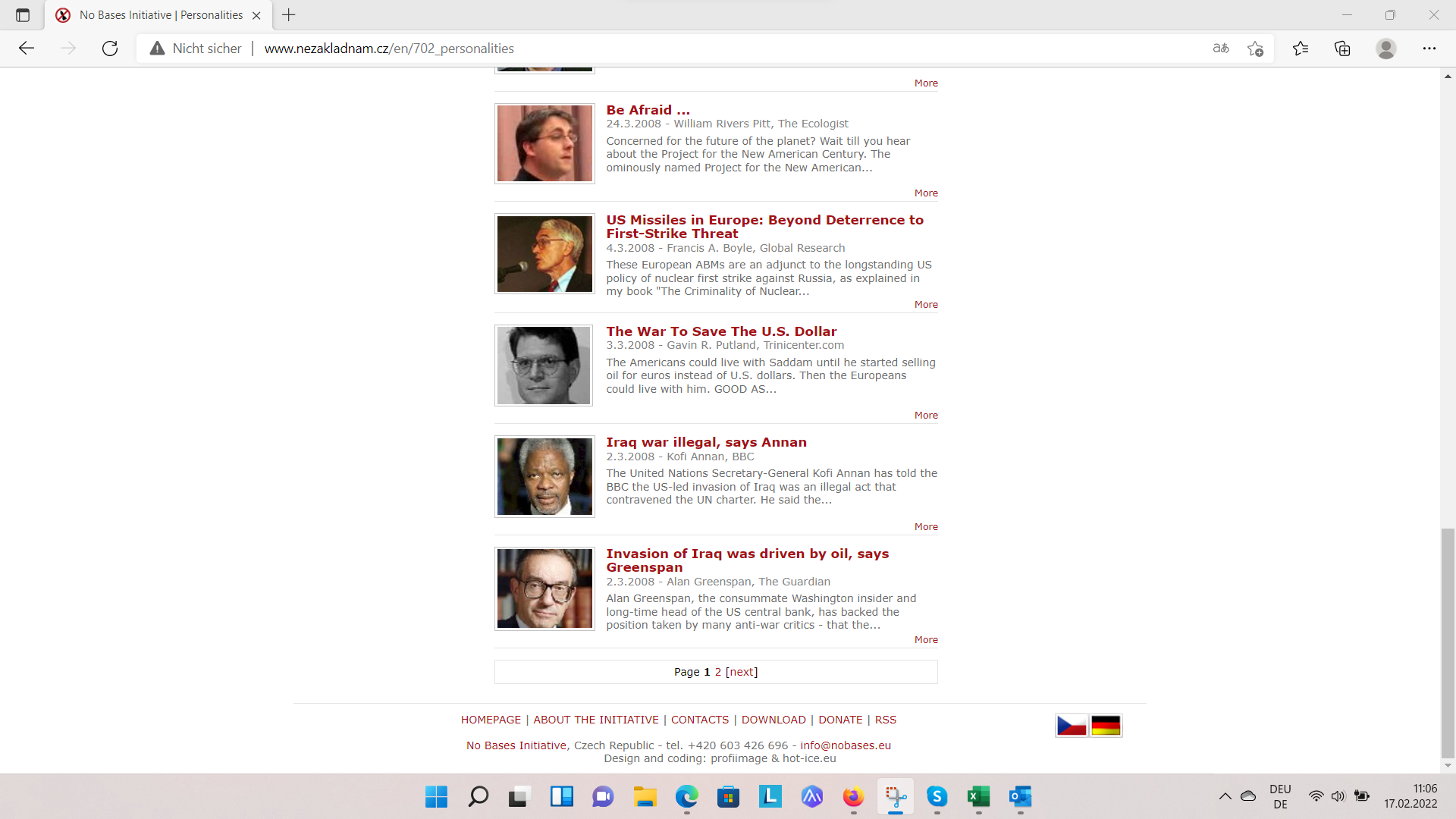Click William Rivers Pitt's photo thumbnail

point(544,143)
